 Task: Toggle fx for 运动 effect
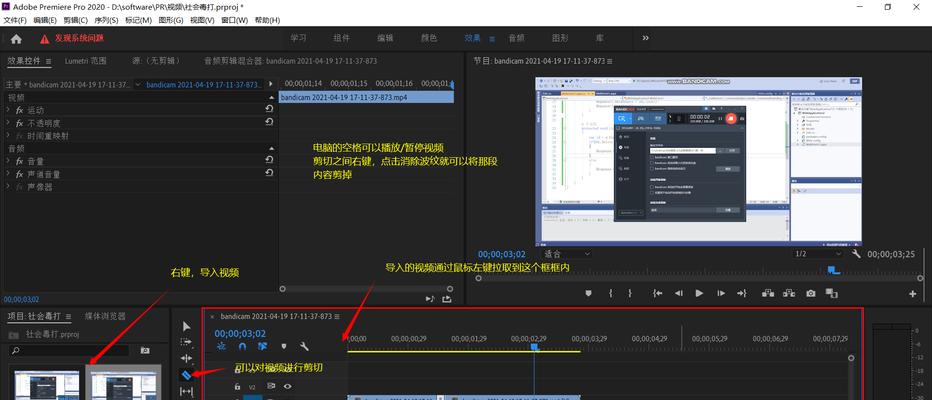click(19, 111)
